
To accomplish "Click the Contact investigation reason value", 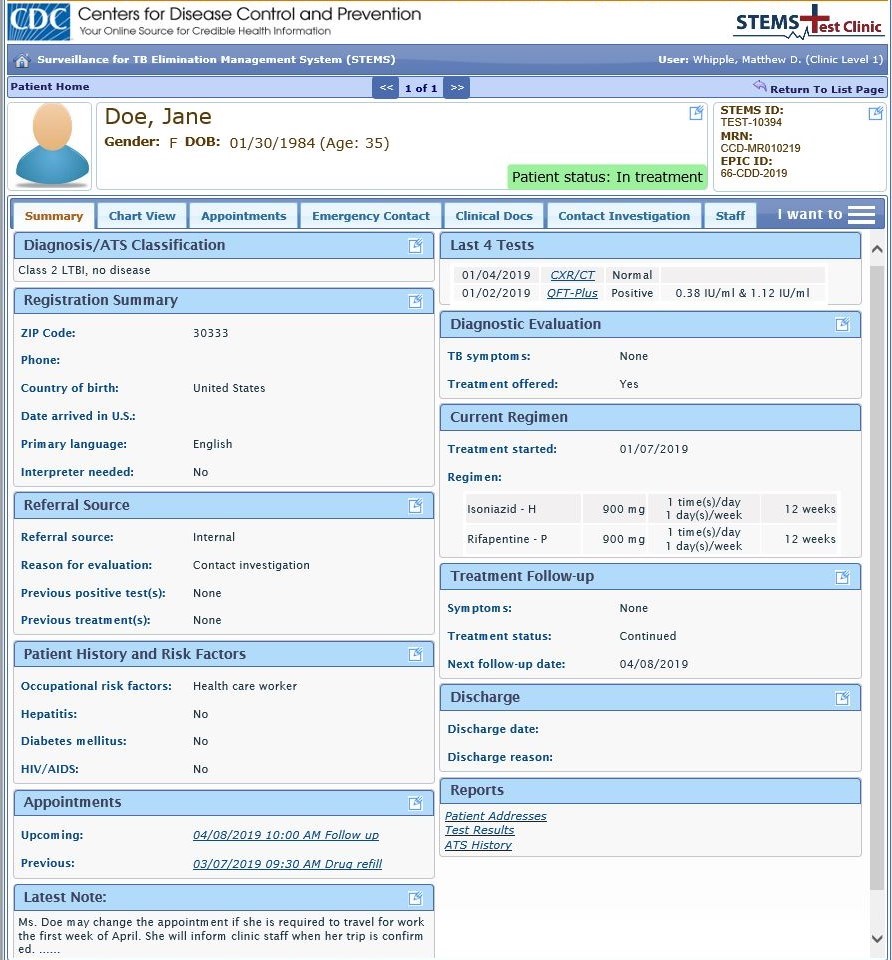I will [251, 565].
